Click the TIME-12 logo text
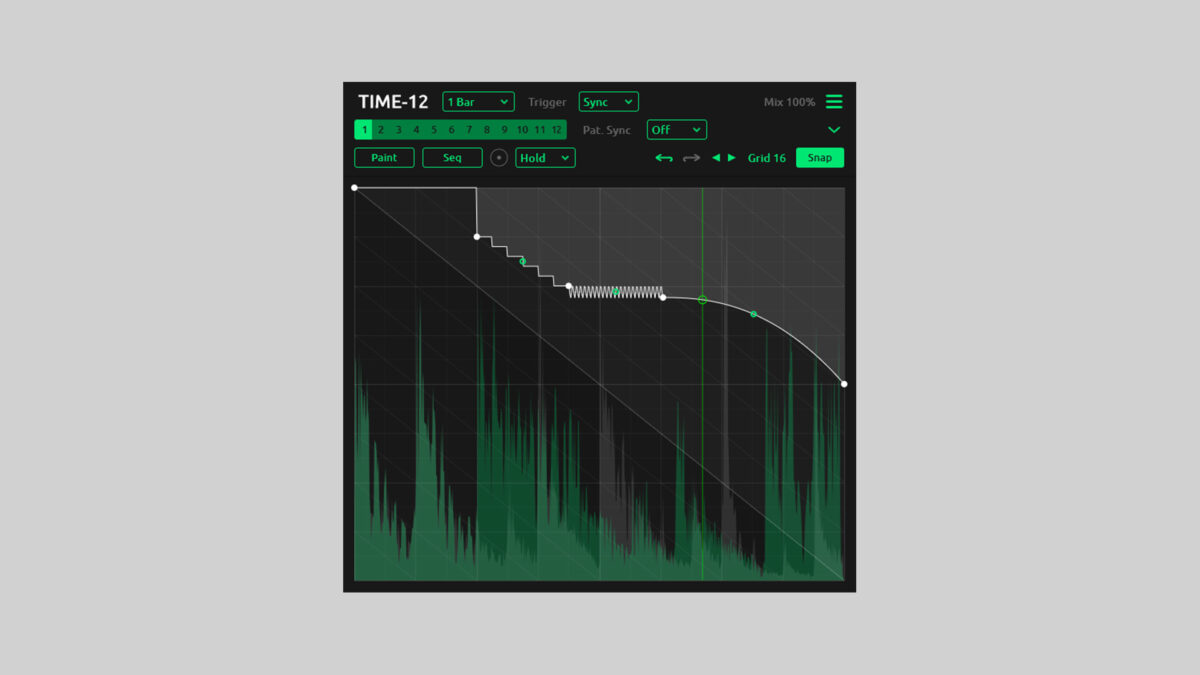This screenshot has width=1200, height=675. tap(393, 101)
